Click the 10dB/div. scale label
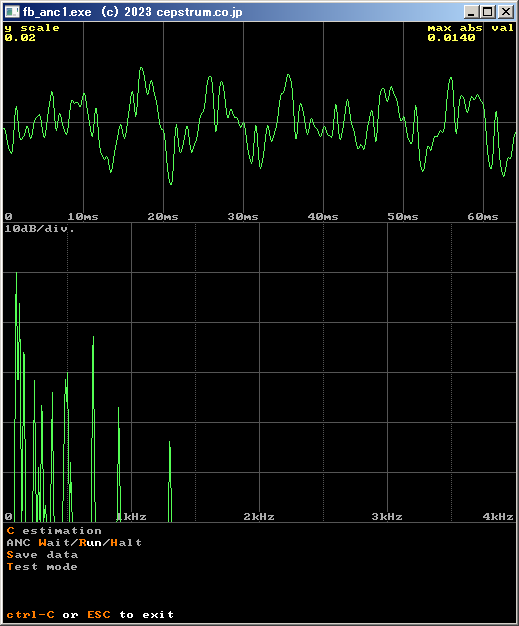 [x=39, y=229]
